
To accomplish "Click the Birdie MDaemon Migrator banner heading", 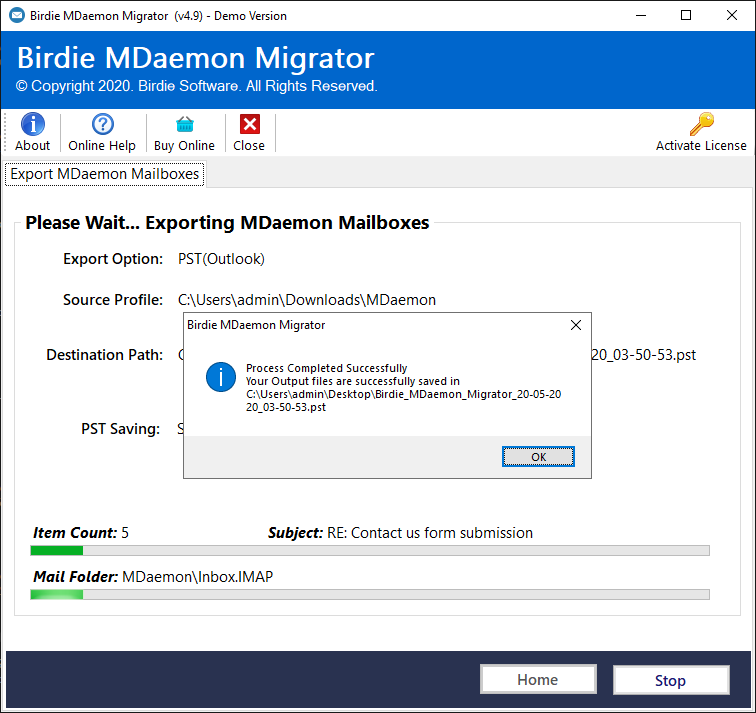I will (196, 58).
